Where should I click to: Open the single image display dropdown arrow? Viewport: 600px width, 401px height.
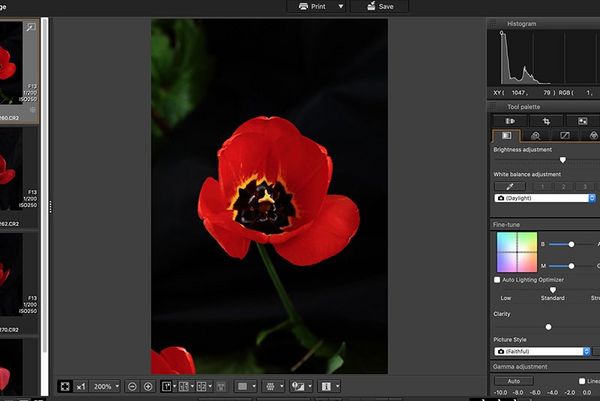pos(174,386)
